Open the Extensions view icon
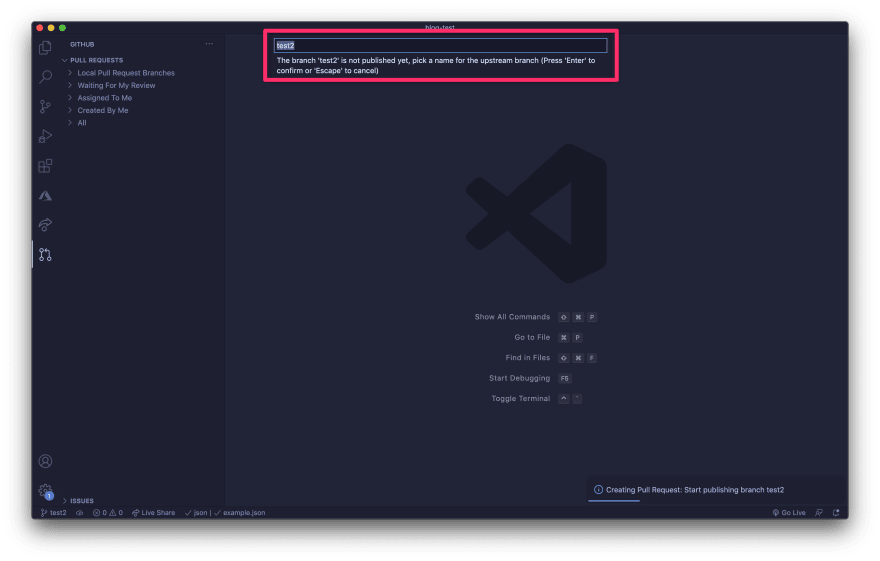The image size is (880, 561). click(x=45, y=166)
